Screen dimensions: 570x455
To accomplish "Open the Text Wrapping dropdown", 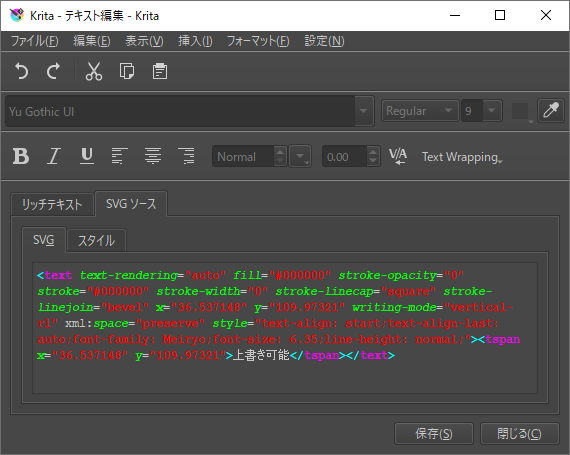I will (x=462, y=157).
